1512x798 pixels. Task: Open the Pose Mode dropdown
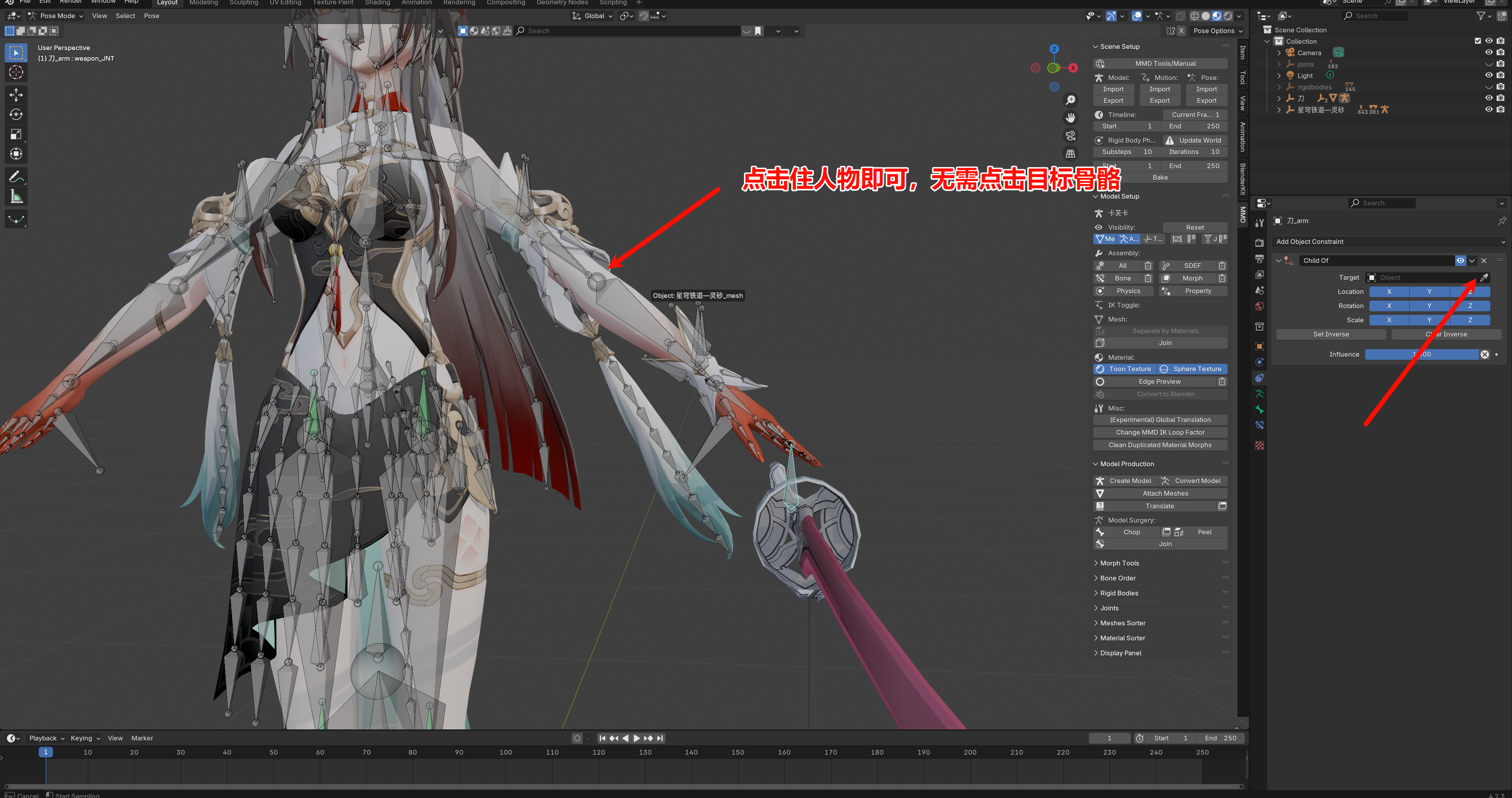point(56,16)
